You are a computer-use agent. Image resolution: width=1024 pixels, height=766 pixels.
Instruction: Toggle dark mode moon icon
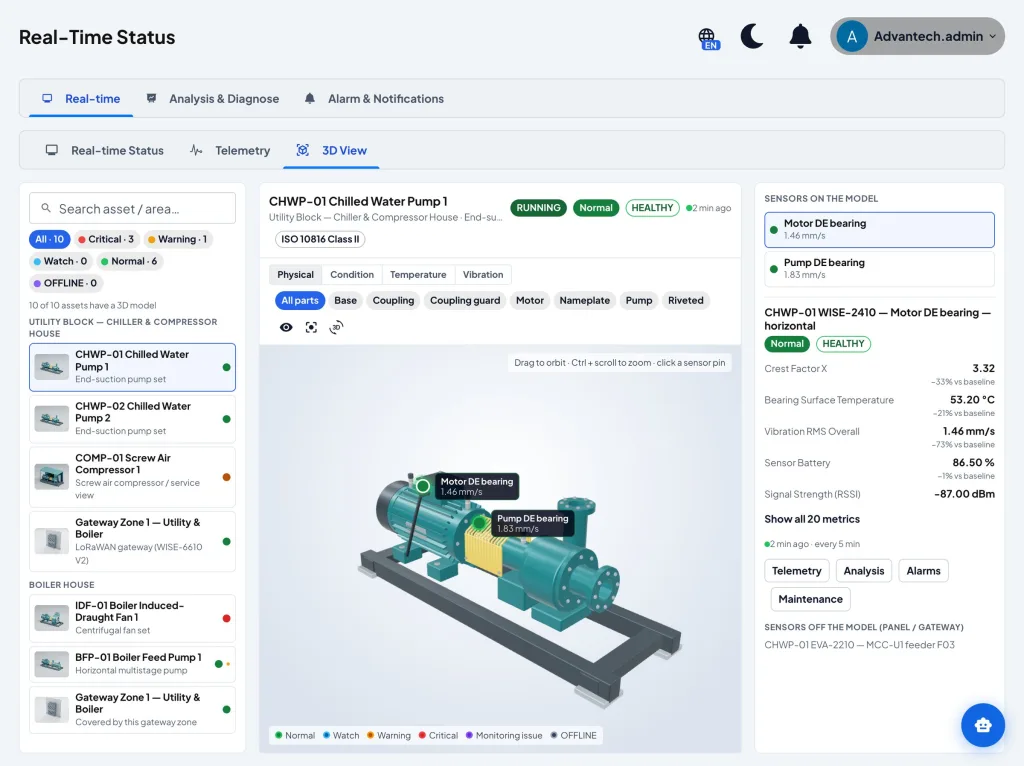tap(752, 37)
